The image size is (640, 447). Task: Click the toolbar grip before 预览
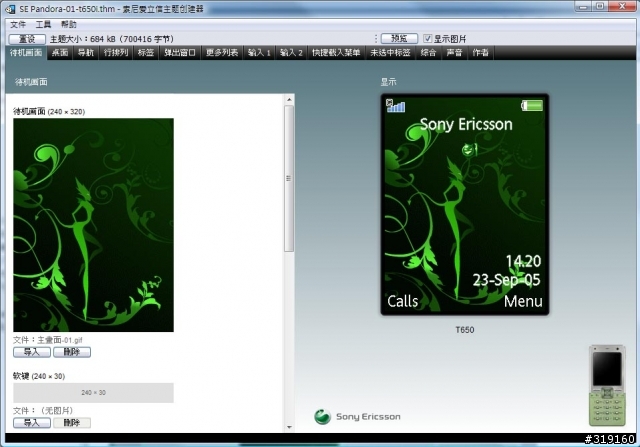376,38
